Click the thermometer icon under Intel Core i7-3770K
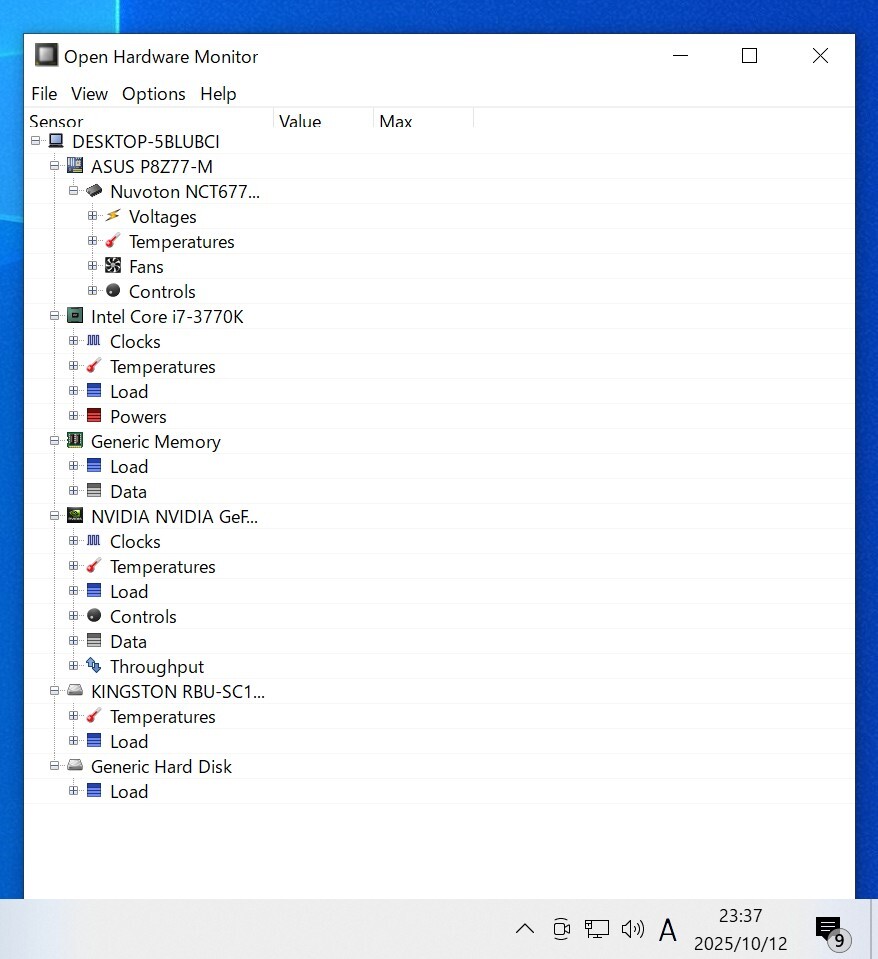The width and height of the screenshot is (878, 959). (x=94, y=366)
